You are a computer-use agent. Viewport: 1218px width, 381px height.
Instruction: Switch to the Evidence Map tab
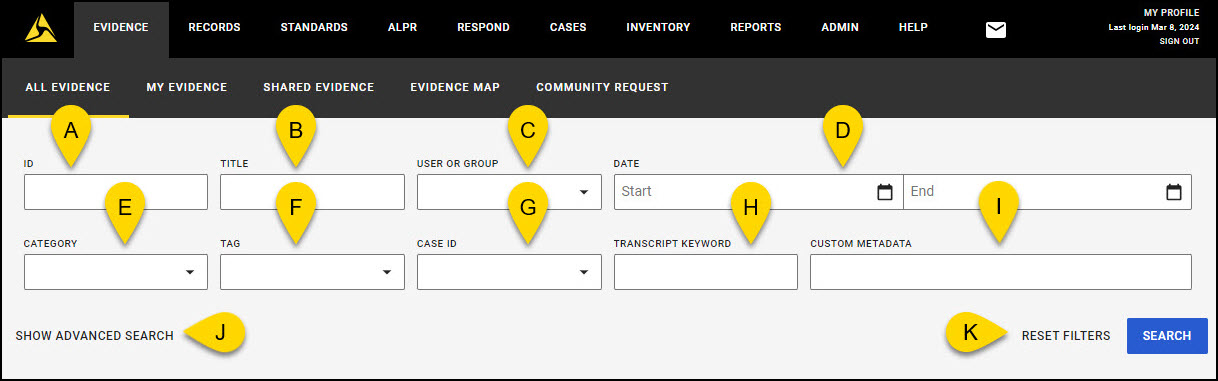coord(455,87)
